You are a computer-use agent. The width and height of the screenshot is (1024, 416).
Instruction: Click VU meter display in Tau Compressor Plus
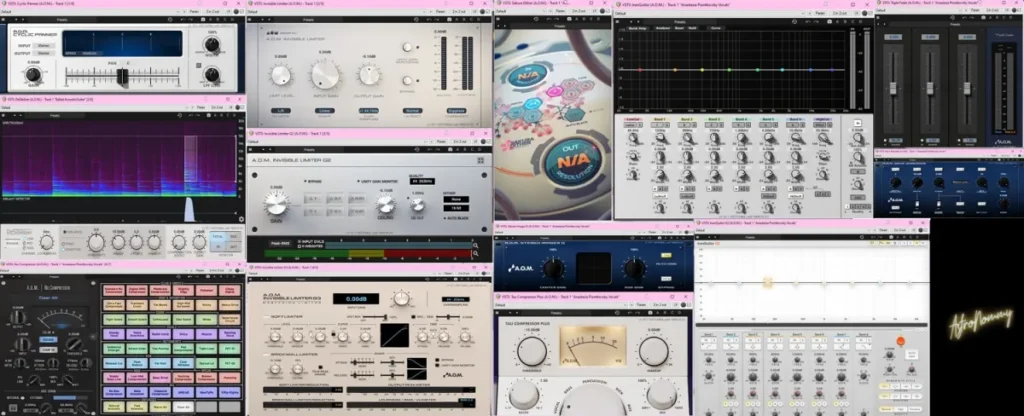(x=592, y=346)
